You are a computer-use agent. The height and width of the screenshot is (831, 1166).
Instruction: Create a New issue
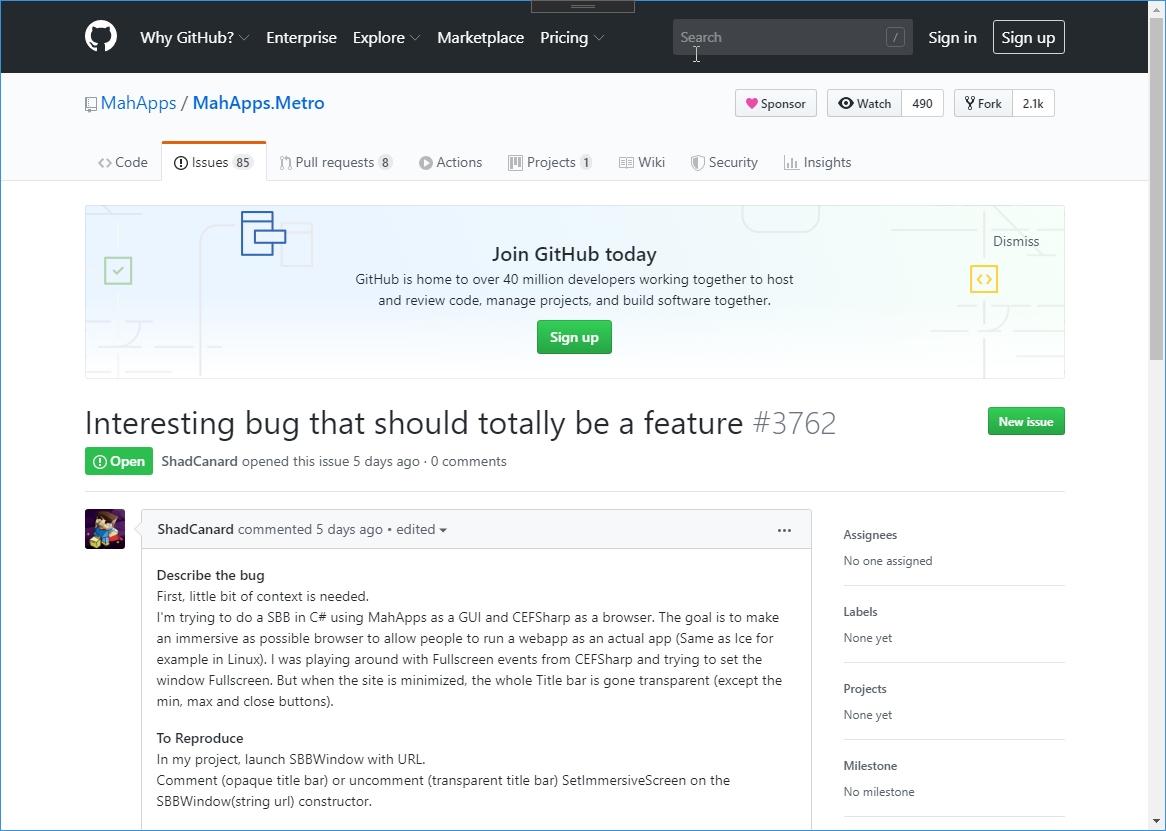point(1025,421)
